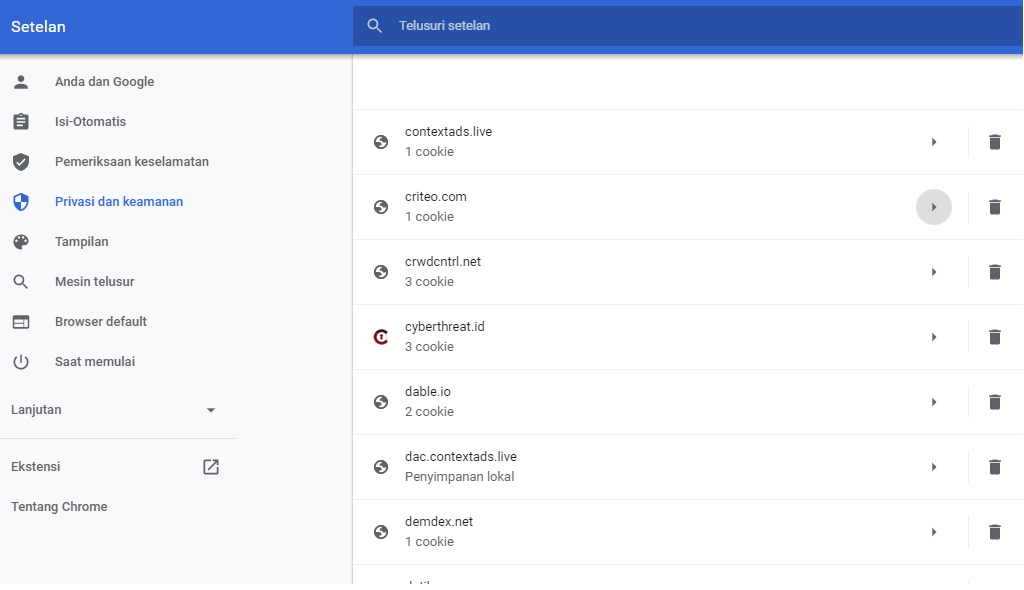Expand demdex.net cookie details arrow

pyautogui.click(x=934, y=532)
